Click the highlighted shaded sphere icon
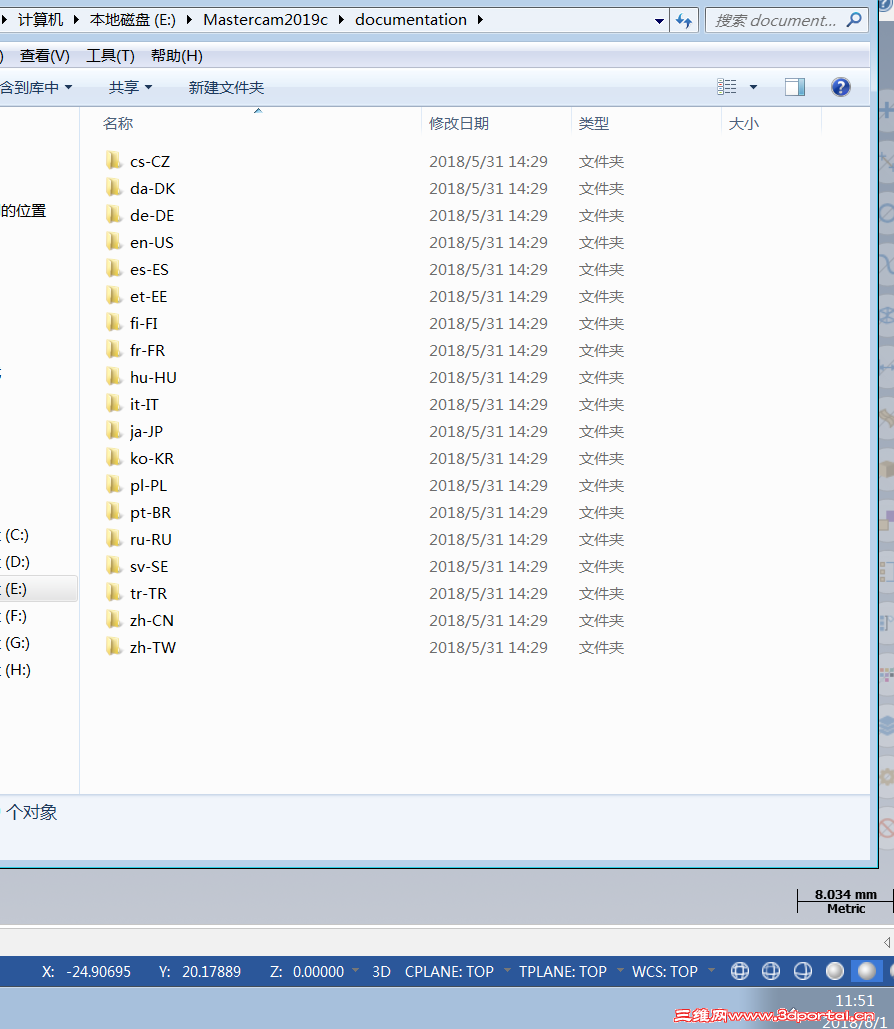Image resolution: width=894 pixels, height=1029 pixels. 866,971
